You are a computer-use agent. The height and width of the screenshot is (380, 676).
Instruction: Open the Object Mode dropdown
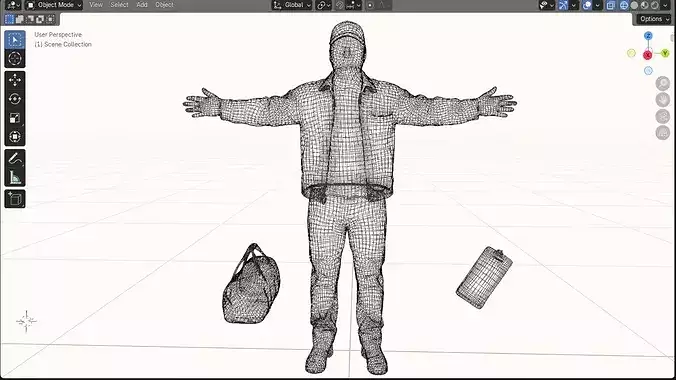pyautogui.click(x=53, y=5)
